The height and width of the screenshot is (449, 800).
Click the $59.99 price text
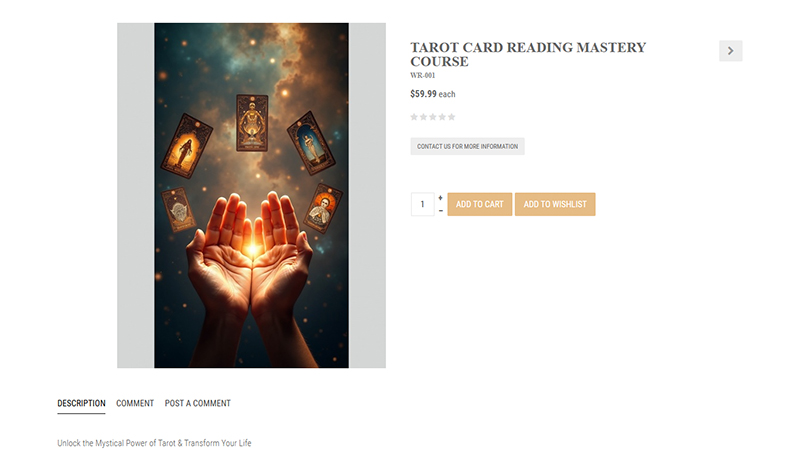tap(423, 94)
